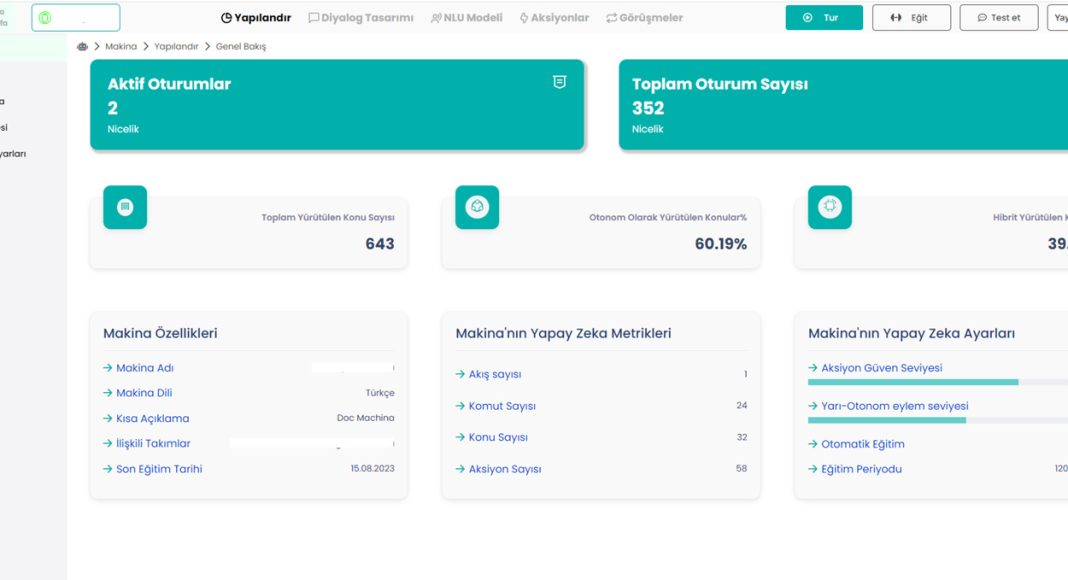Click the Makina Dili row
The width and height of the screenshot is (1068, 580).
pos(249,393)
